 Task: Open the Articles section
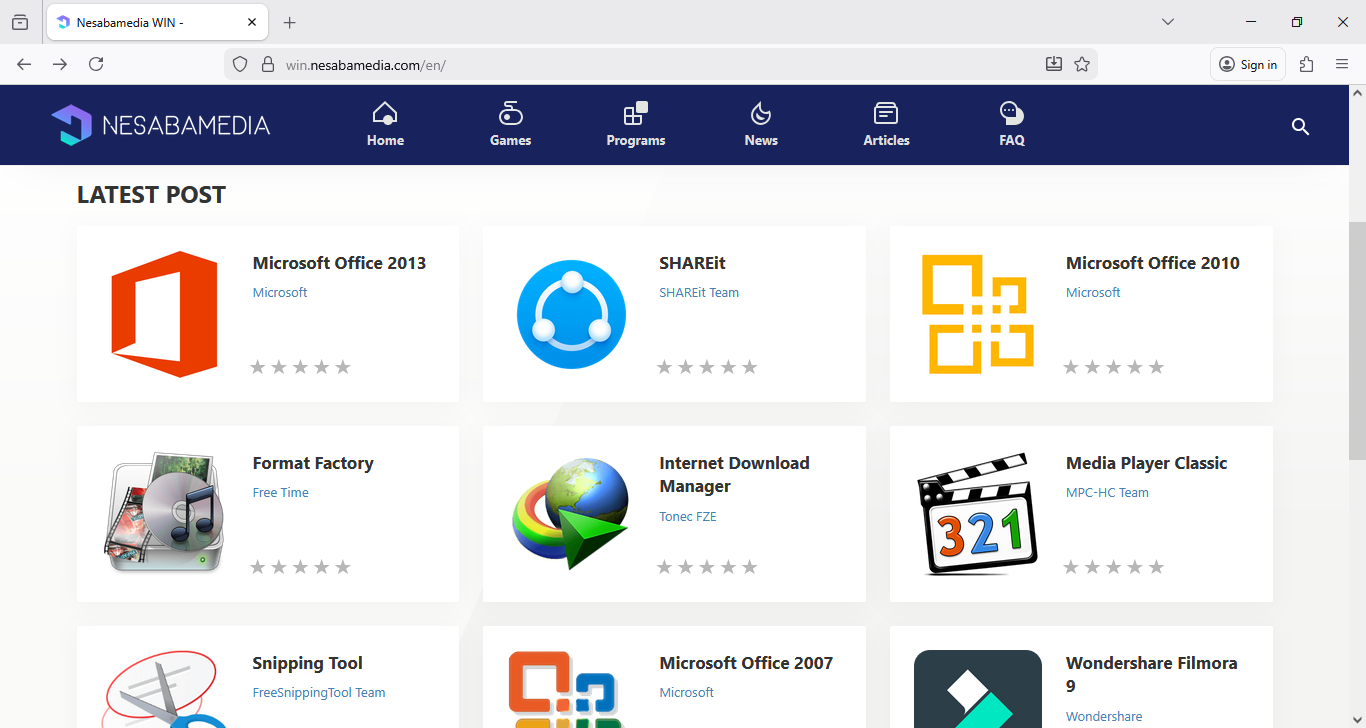pos(886,125)
